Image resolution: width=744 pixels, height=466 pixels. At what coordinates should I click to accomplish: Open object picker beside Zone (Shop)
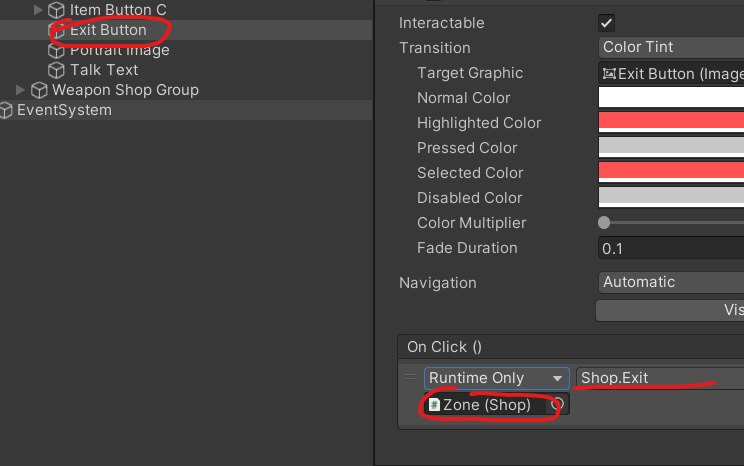coord(558,405)
